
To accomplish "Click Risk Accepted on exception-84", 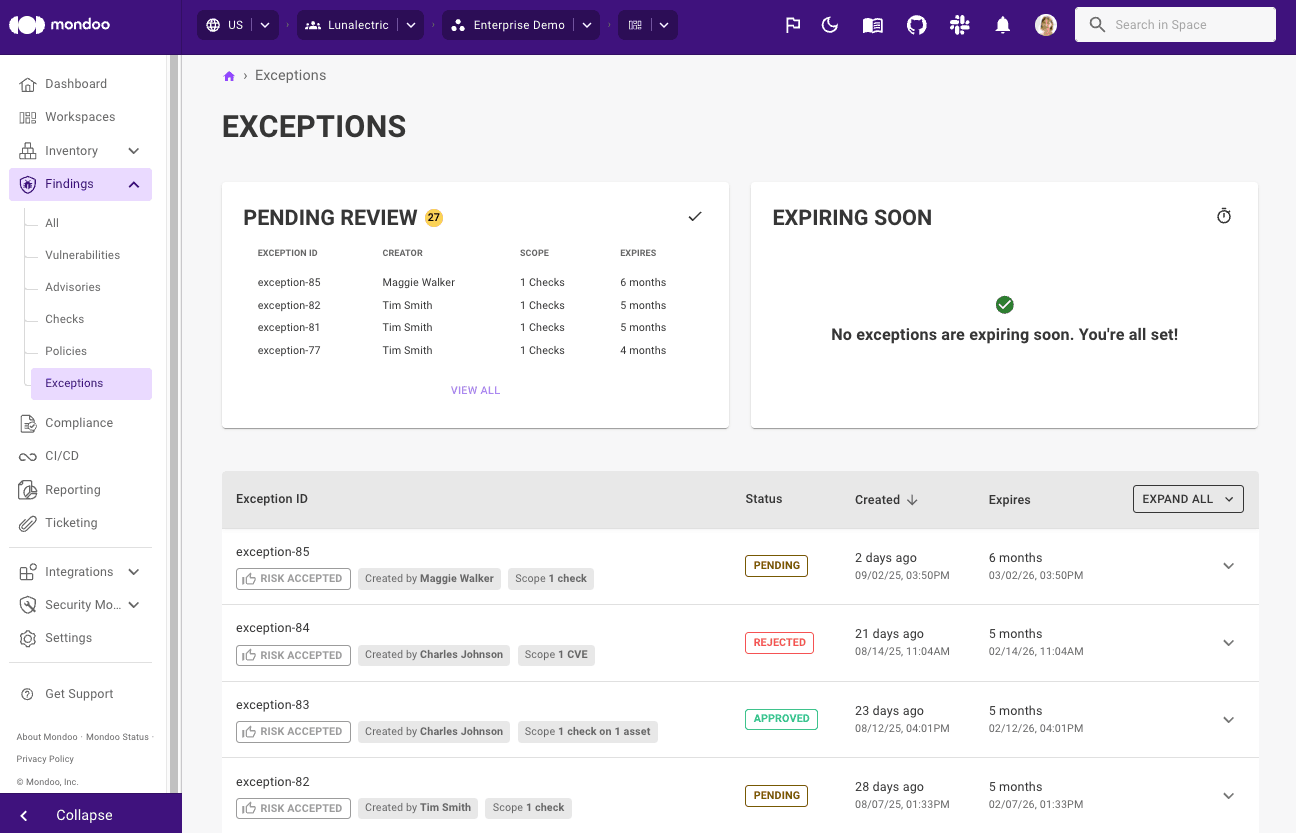I will (x=293, y=655).
